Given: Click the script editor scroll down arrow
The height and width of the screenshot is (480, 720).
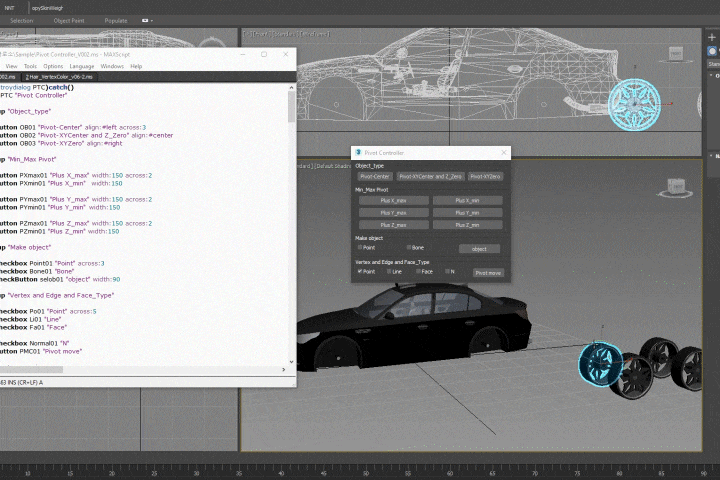Looking at the screenshot, I should [x=291, y=362].
